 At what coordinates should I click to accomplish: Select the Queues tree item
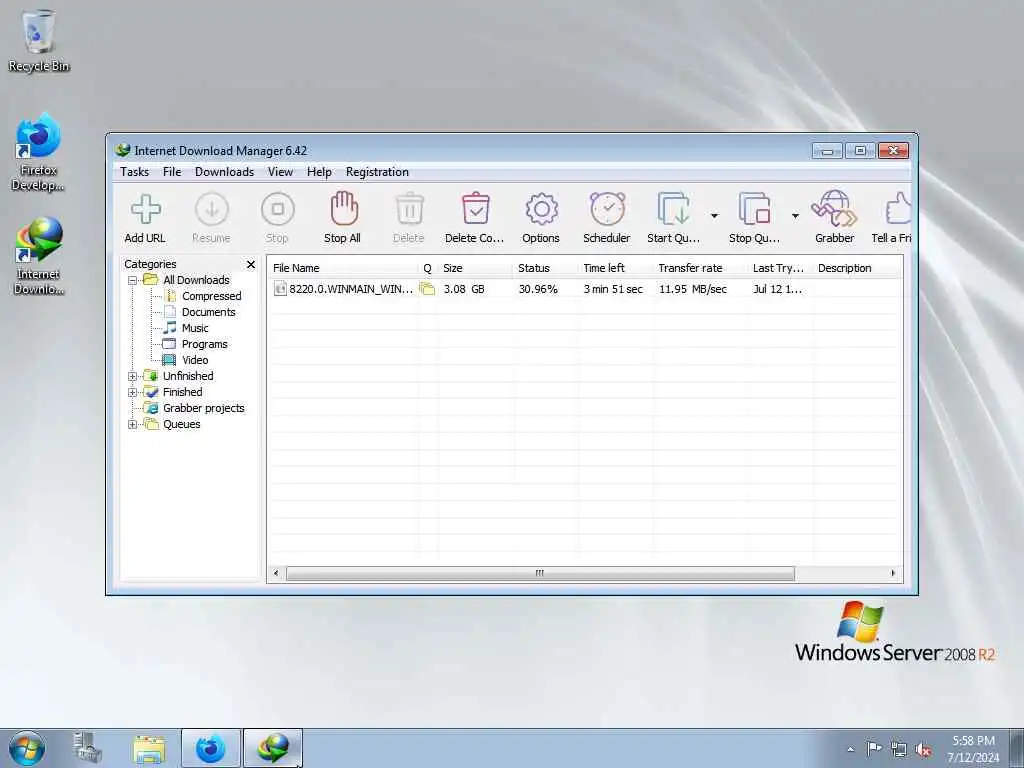(182, 424)
